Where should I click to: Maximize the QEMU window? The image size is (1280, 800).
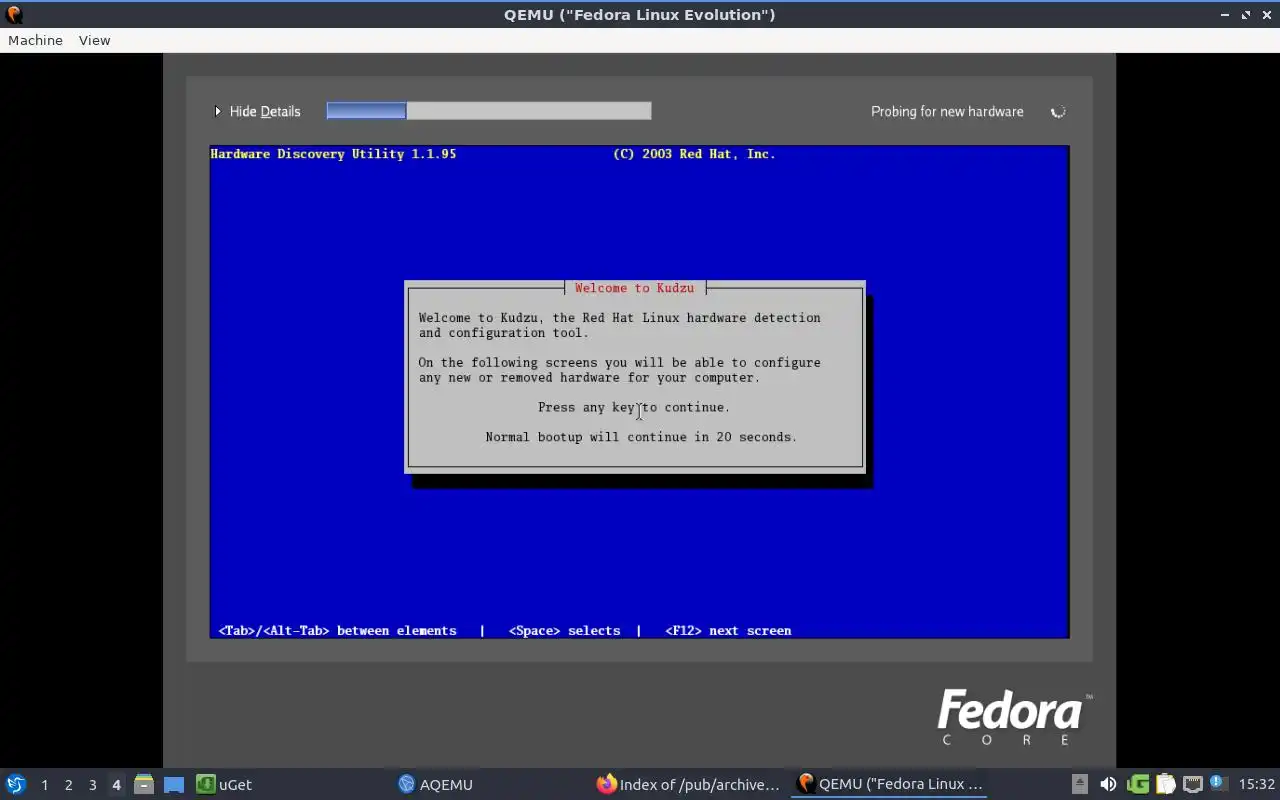pyautogui.click(x=1246, y=14)
